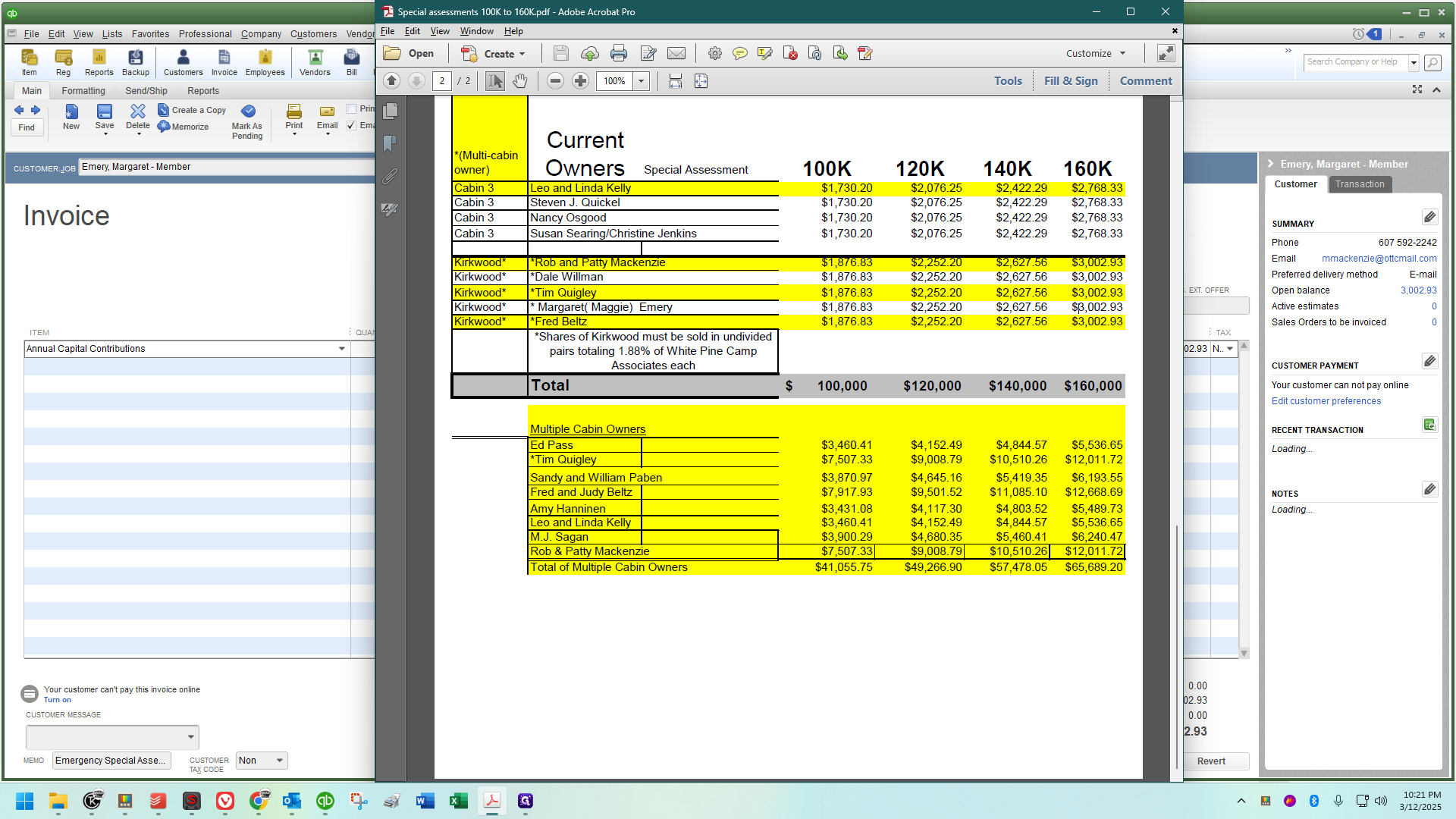1456x819 pixels.
Task: Click the fit one full page icon
Action: point(701,81)
